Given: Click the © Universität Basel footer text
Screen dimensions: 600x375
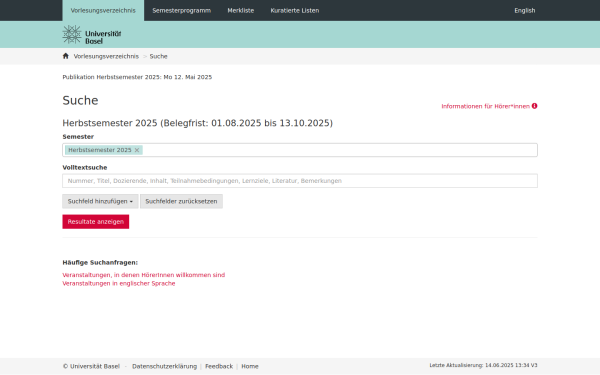Looking at the screenshot, I should [x=91, y=366].
